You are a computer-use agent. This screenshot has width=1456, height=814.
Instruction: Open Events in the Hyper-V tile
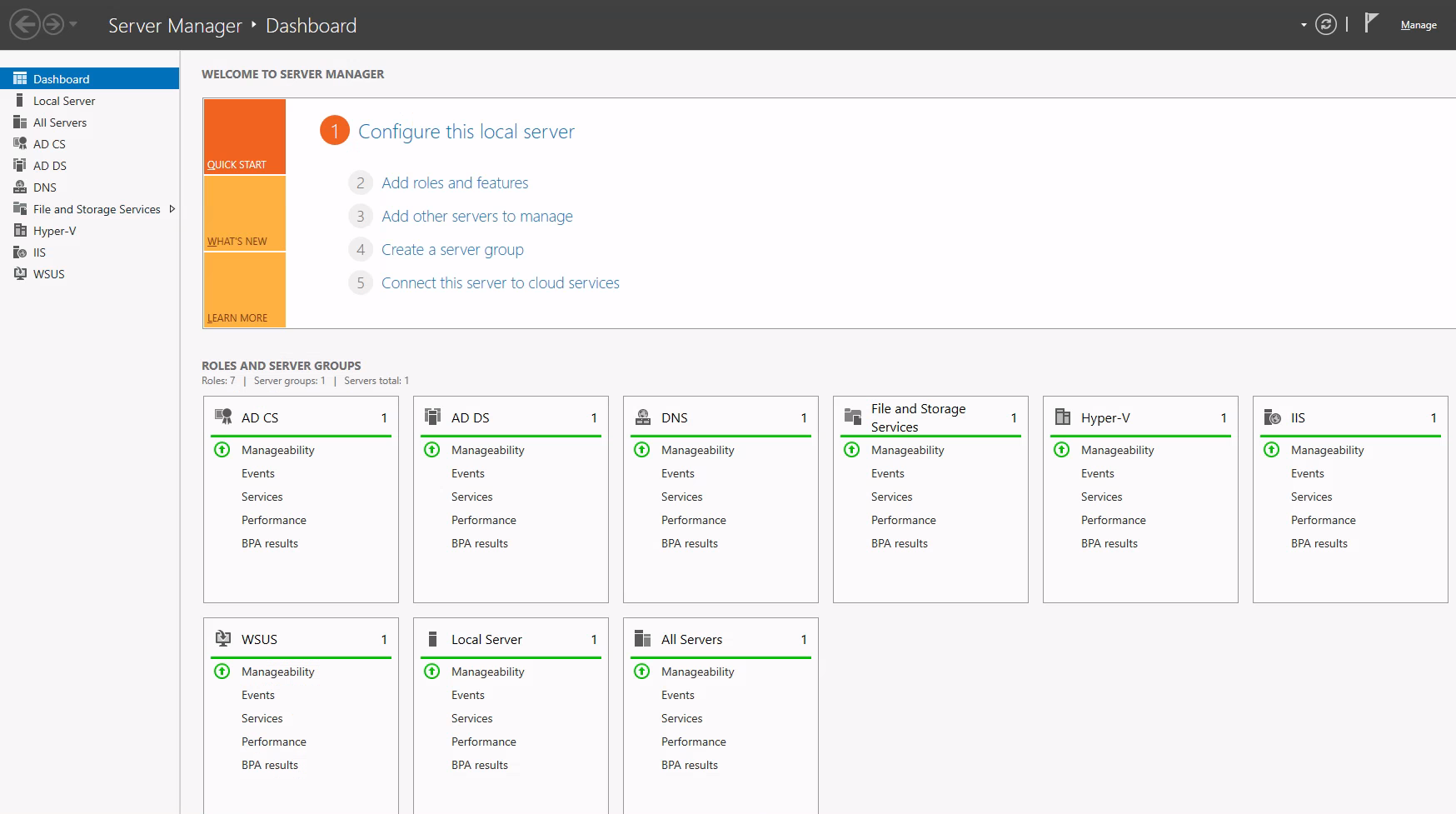1098,473
